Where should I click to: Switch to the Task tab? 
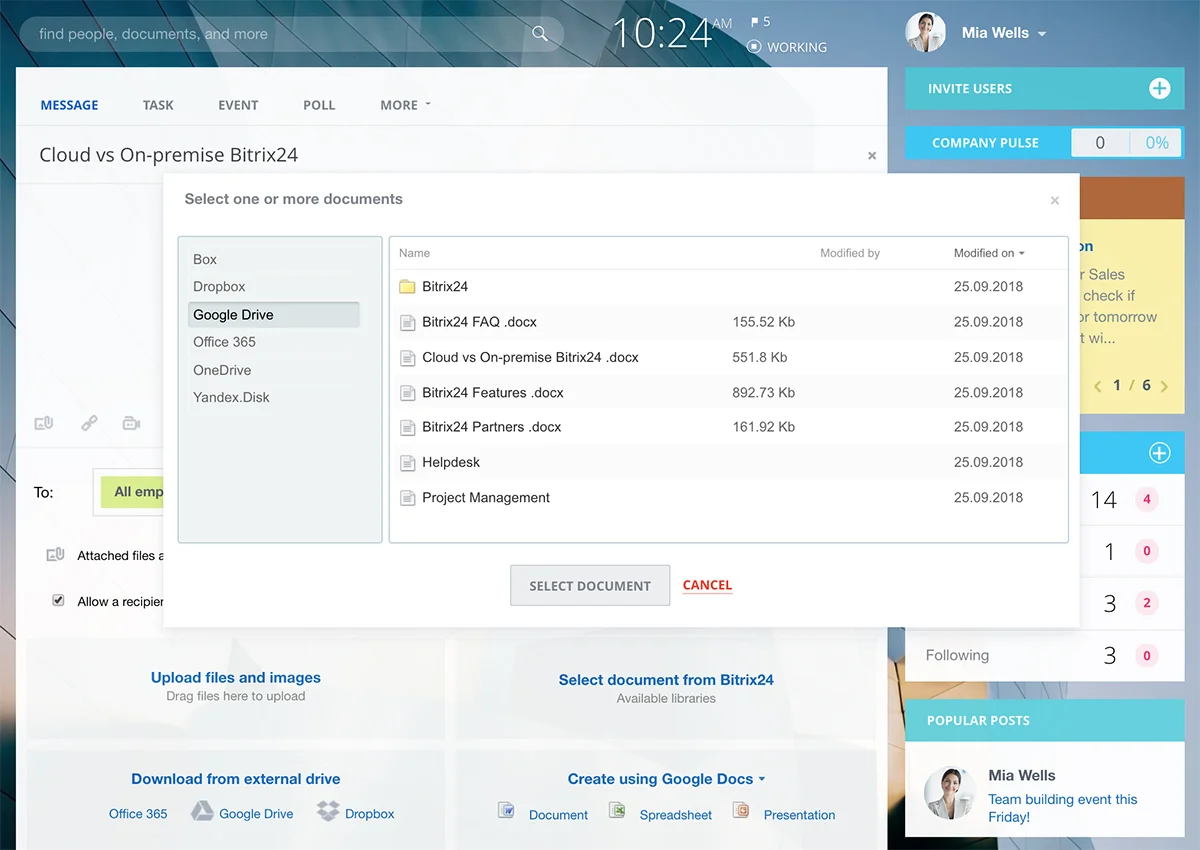(158, 105)
